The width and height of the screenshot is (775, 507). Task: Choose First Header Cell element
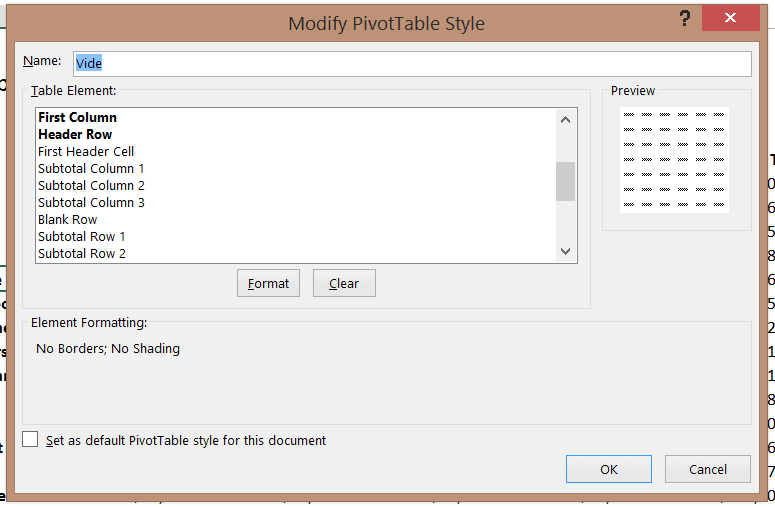(86, 152)
